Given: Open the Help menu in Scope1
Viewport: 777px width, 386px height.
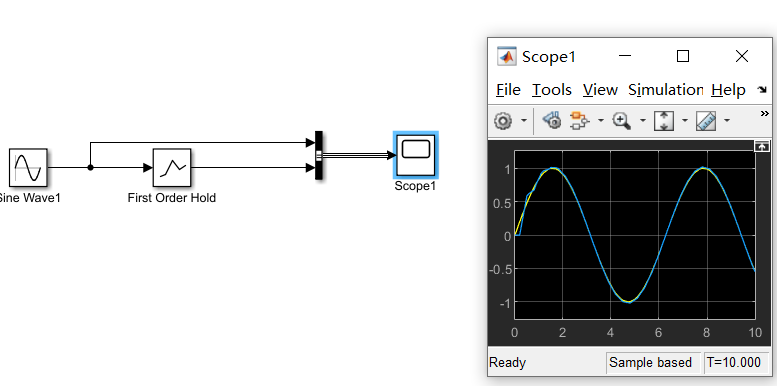Looking at the screenshot, I should coord(728,90).
